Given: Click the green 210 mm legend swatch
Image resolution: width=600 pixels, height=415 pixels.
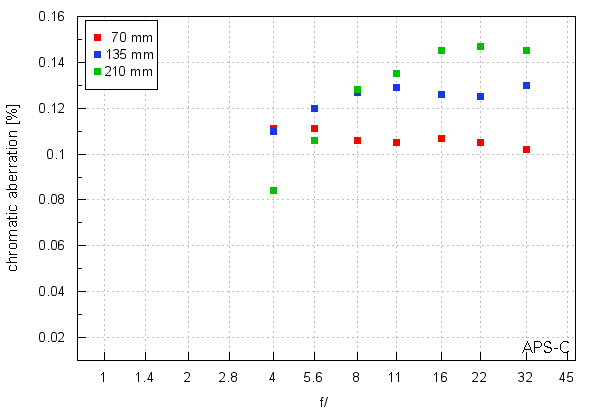Looking at the screenshot, I should click(x=97, y=71).
